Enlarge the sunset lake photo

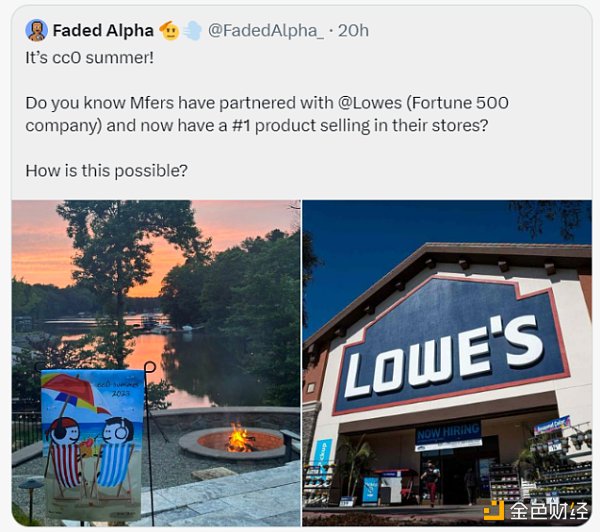coord(156,300)
